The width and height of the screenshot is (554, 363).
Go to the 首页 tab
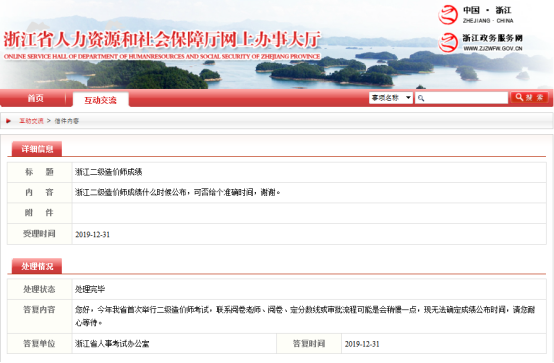pyautogui.click(x=36, y=98)
